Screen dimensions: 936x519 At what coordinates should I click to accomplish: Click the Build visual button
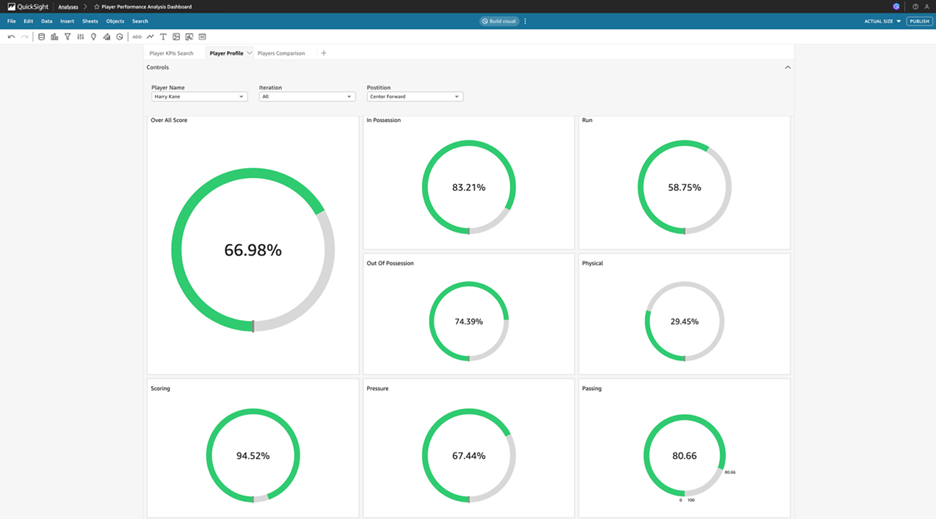499,21
